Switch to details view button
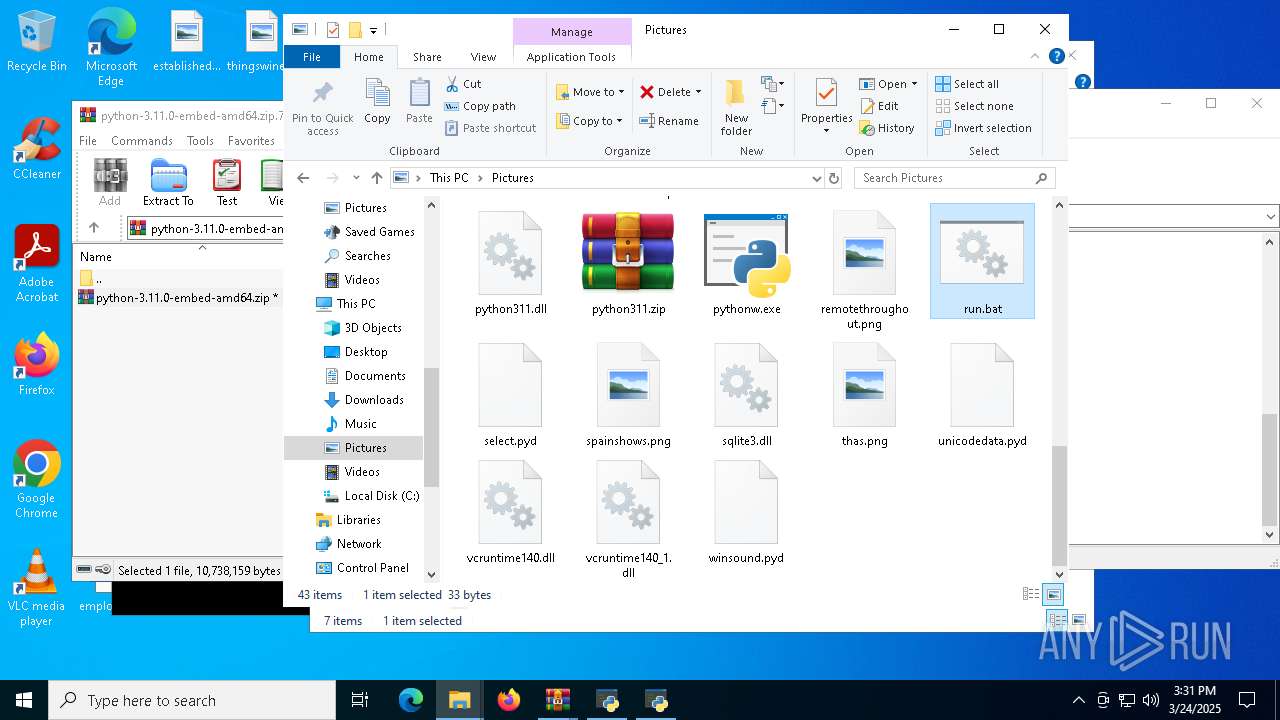 1031,594
